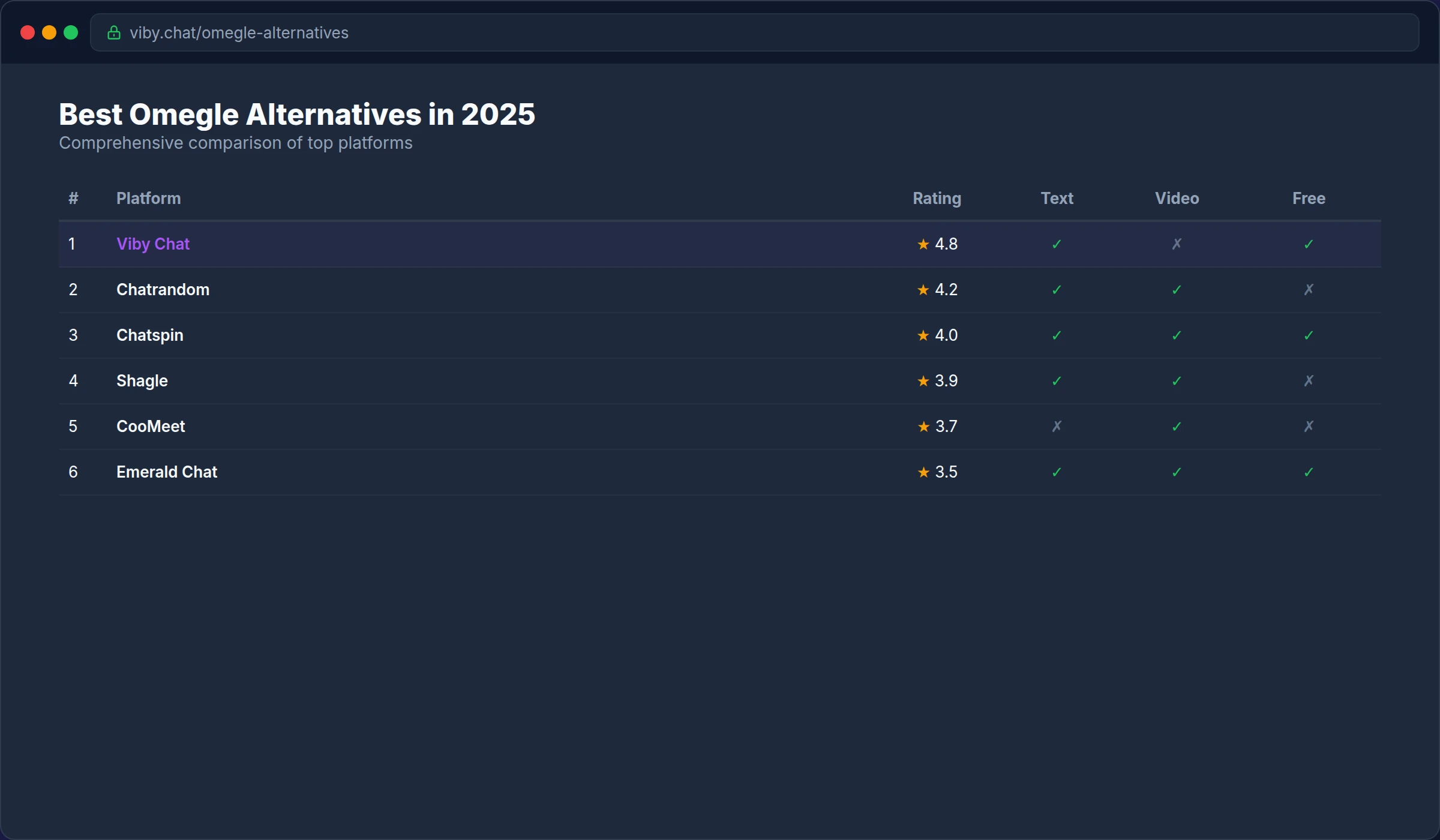Click Emerald Chat's Free check mark

pyautogui.click(x=1309, y=472)
